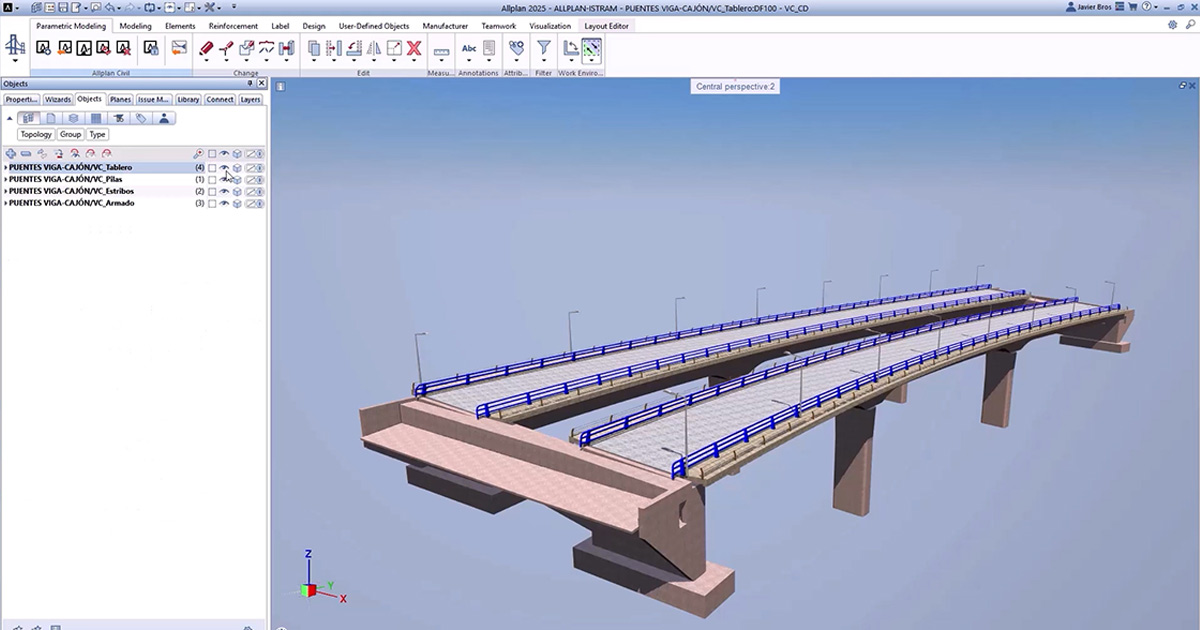Click the bridge icon in Allplan Civil
Screen dimensions: 1200x630
click(x=15, y=45)
